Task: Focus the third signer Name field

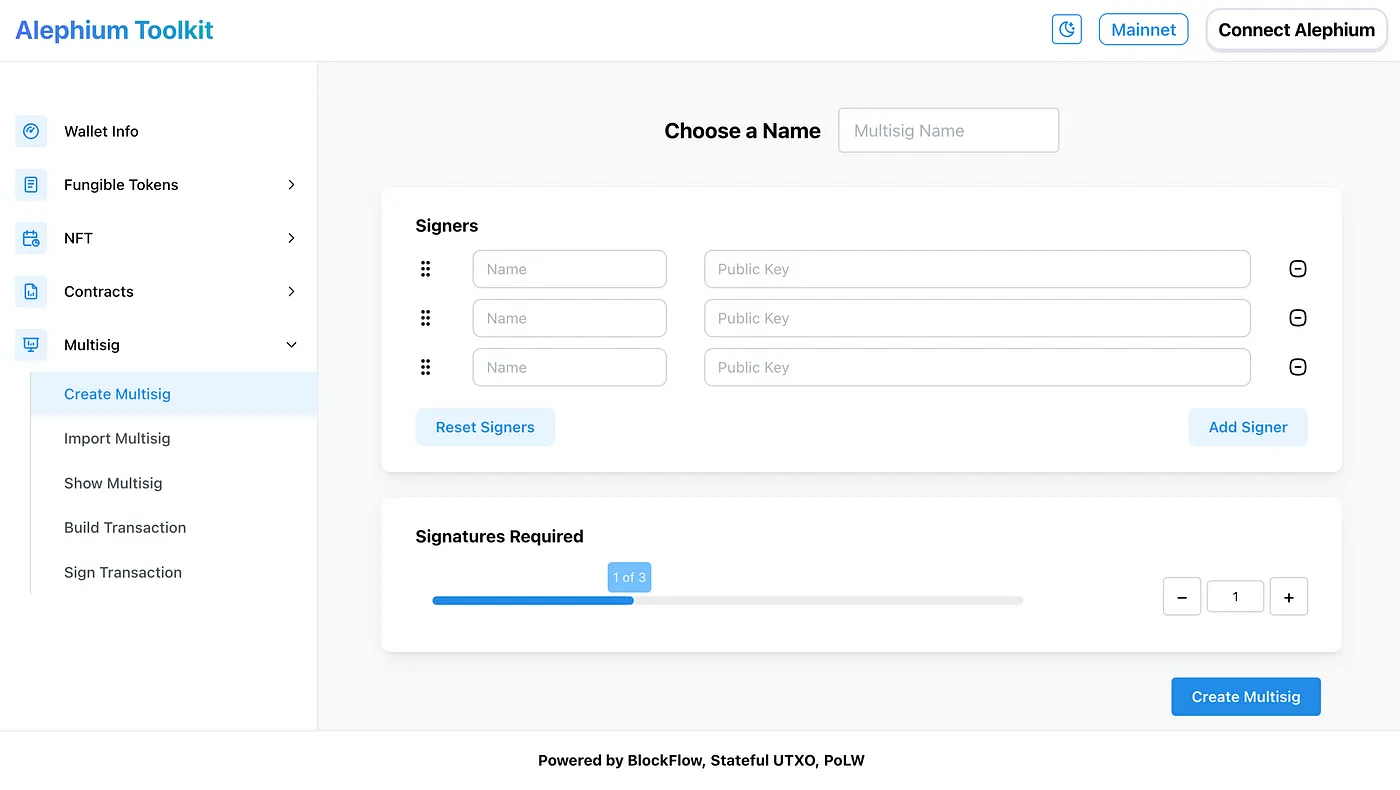Action: [569, 367]
